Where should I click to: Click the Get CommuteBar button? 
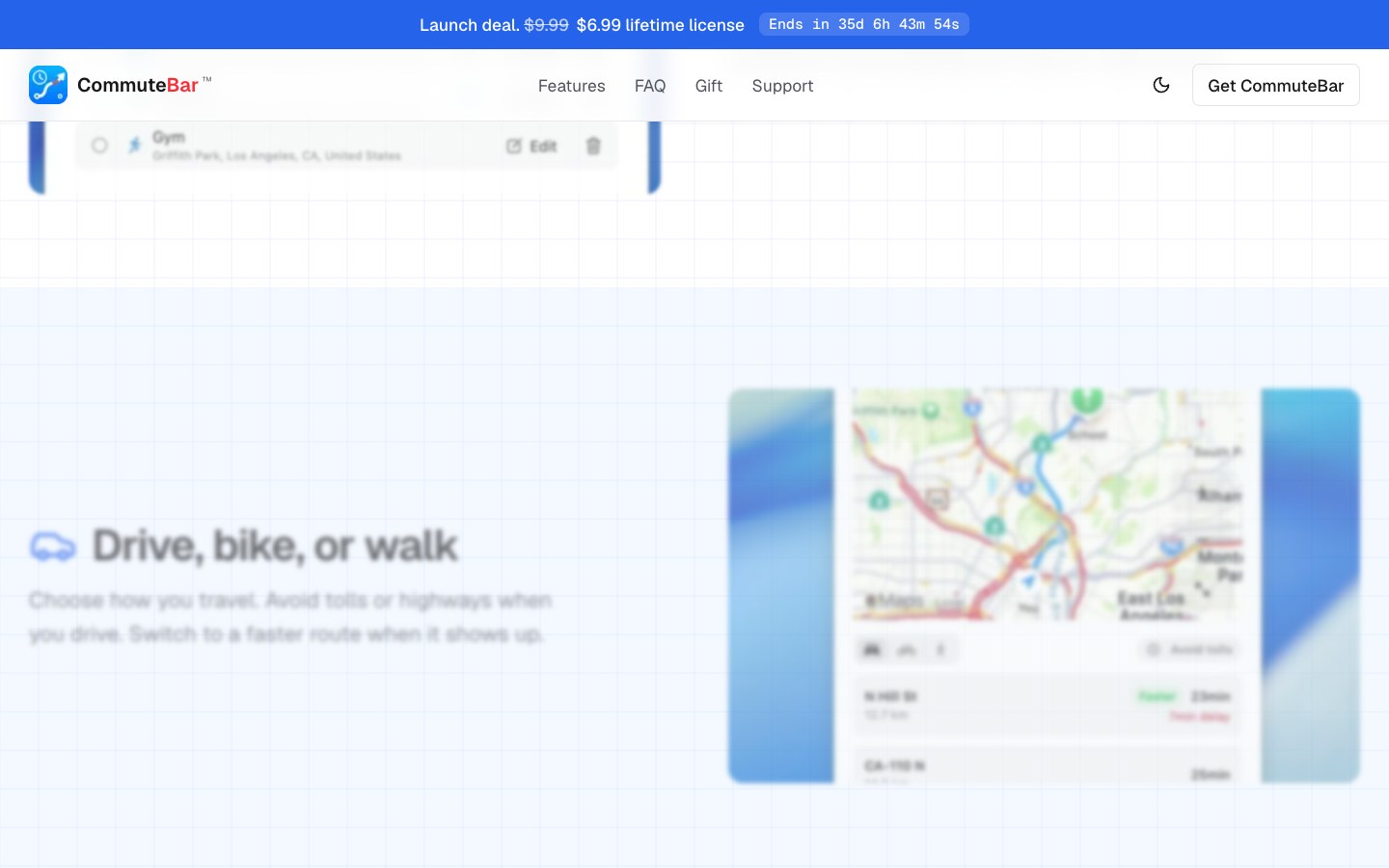(1275, 85)
